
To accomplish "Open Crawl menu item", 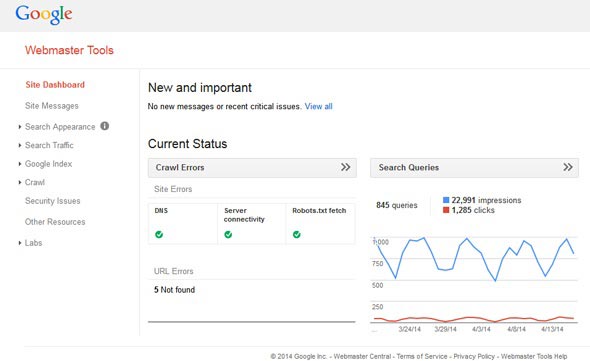I will (x=35, y=182).
